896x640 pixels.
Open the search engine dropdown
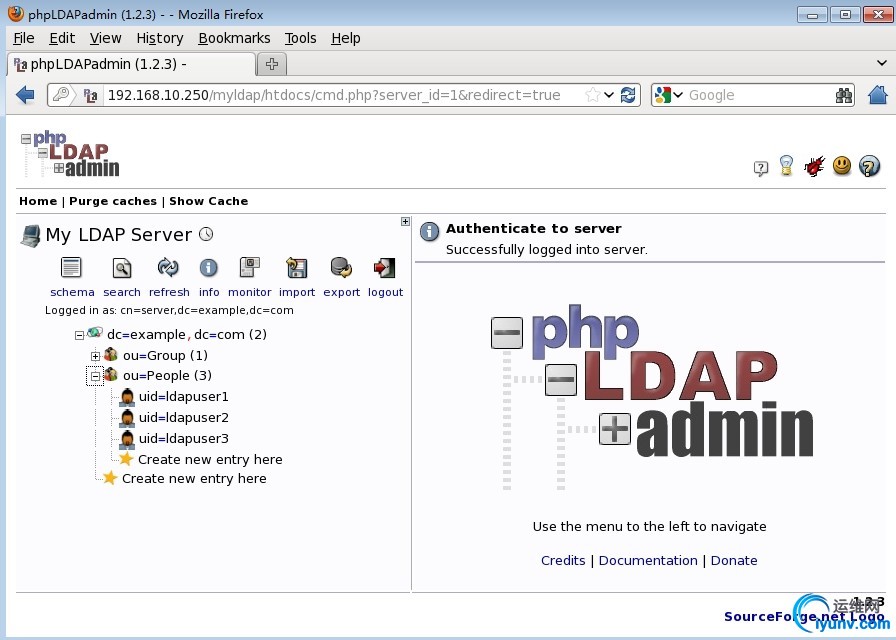(x=678, y=95)
